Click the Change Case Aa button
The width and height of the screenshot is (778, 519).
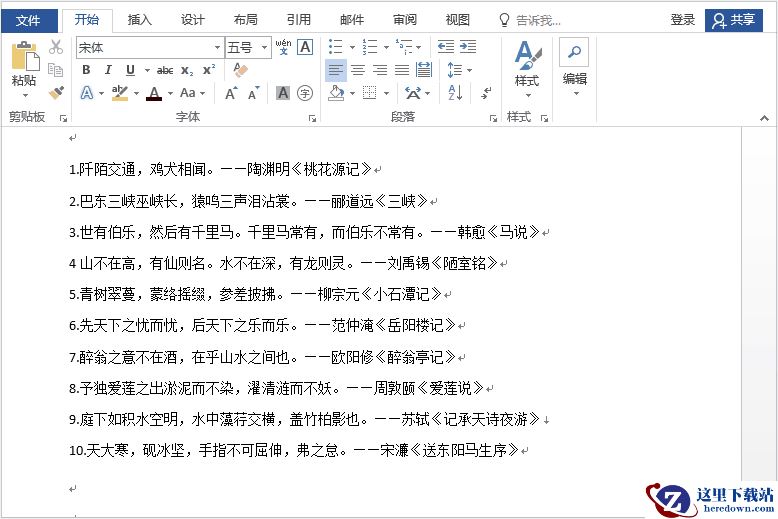[x=188, y=93]
